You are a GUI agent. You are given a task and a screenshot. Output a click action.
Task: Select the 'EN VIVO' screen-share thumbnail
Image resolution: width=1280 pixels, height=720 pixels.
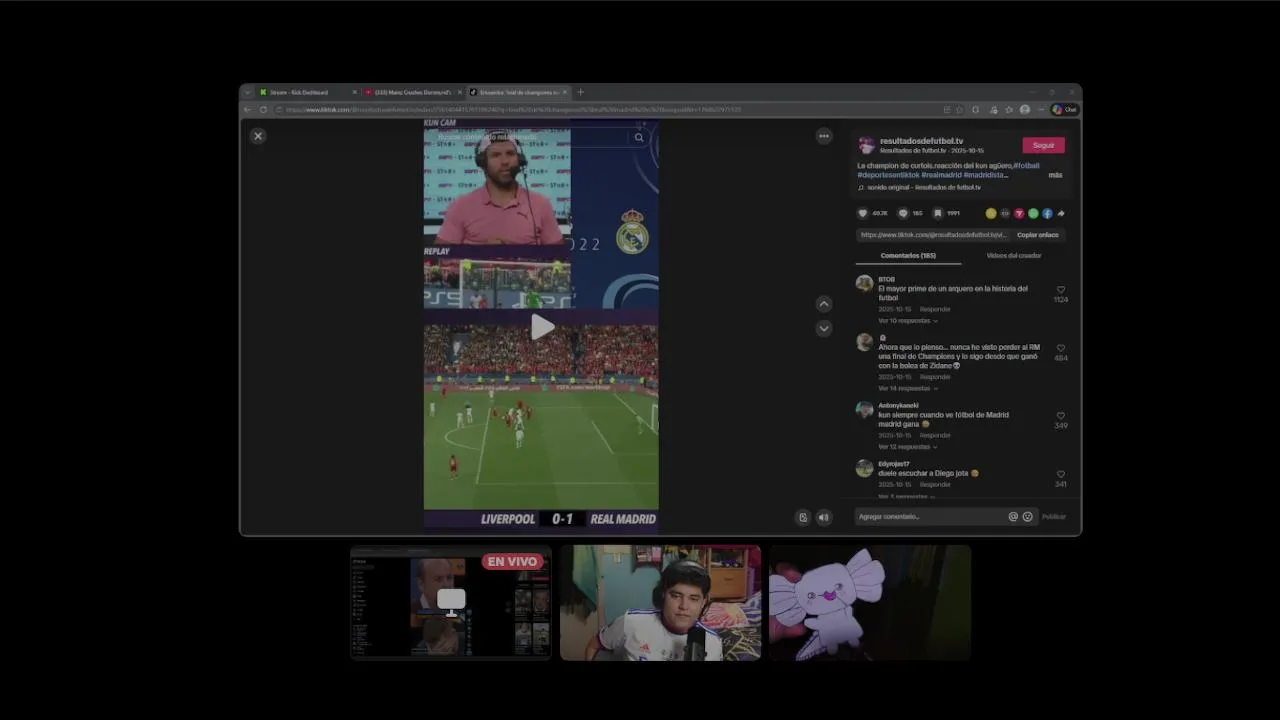pyautogui.click(x=451, y=602)
